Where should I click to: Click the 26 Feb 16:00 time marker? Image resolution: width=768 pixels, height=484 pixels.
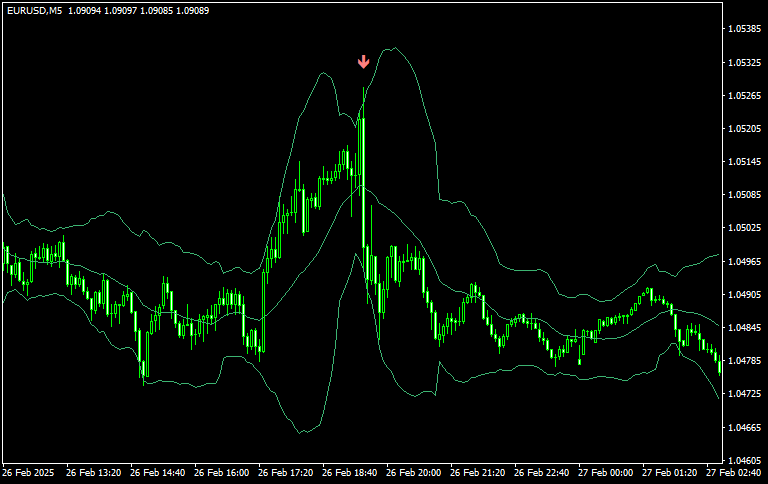tap(221, 472)
